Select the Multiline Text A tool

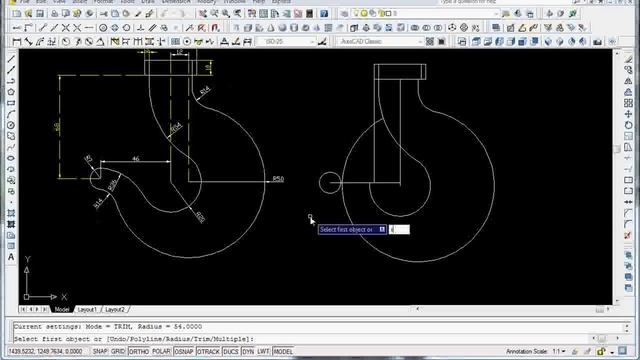11,257
